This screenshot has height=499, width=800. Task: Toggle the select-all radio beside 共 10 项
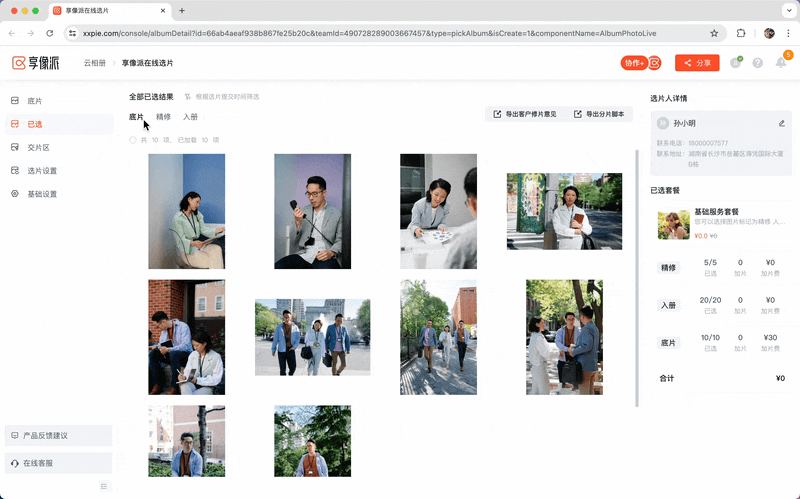click(x=133, y=140)
